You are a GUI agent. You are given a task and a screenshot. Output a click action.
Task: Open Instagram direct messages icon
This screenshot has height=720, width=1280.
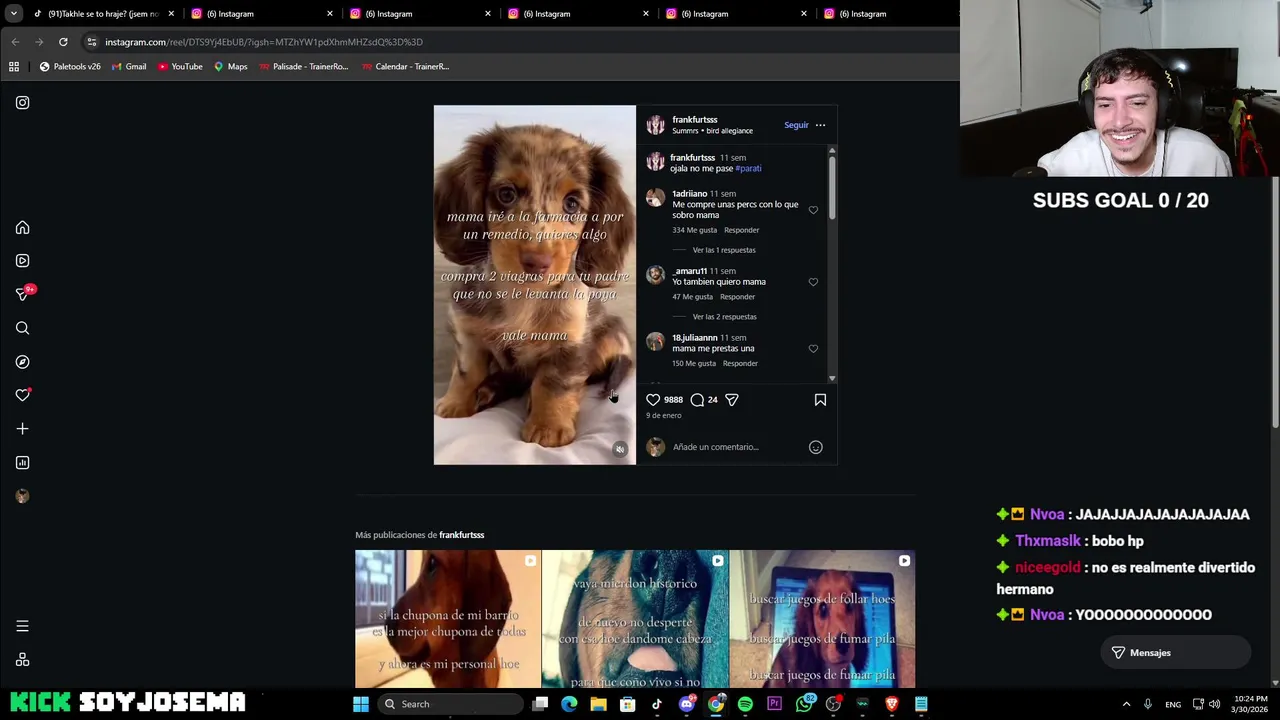22,294
